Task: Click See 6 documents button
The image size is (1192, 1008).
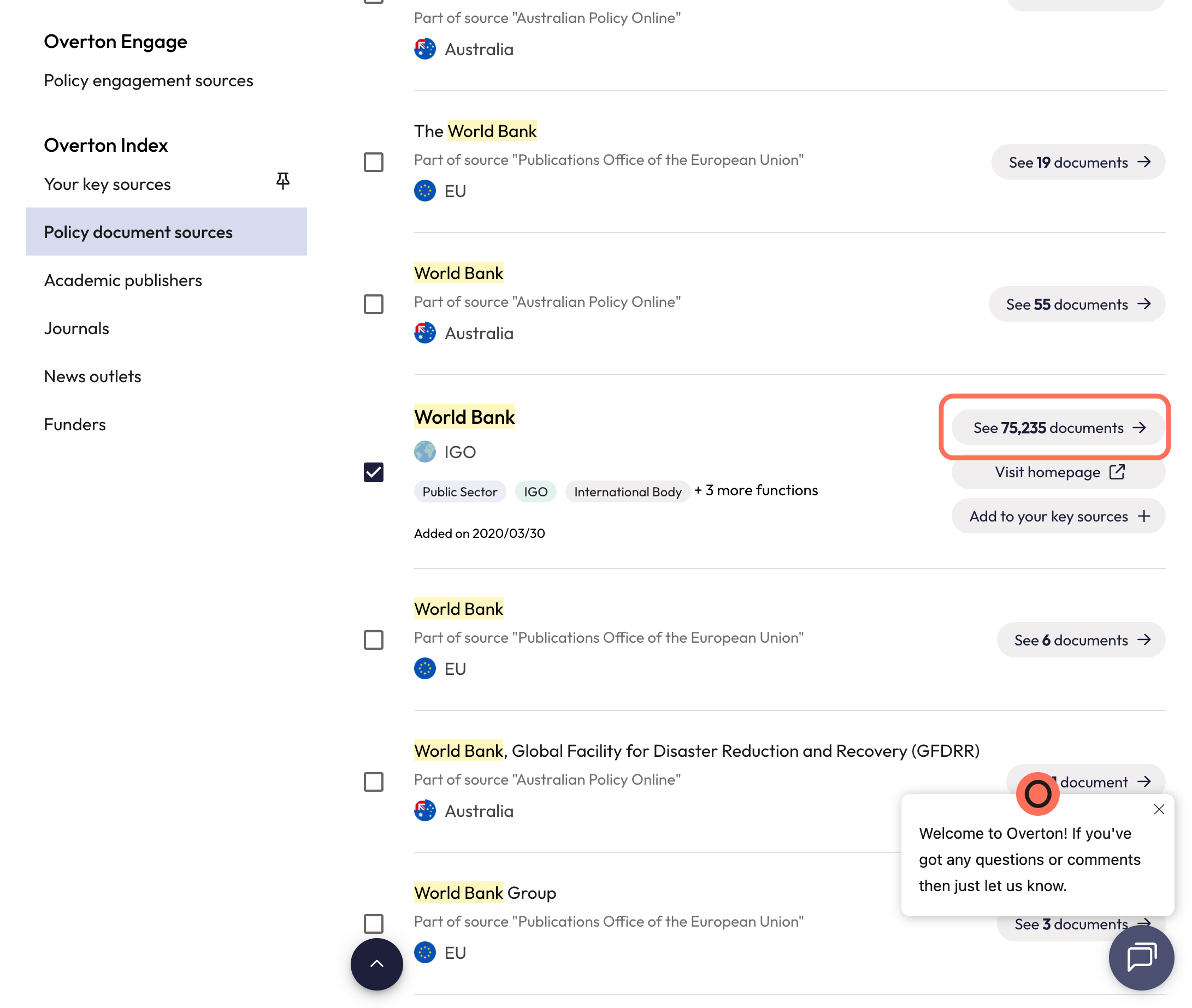Action: (1081, 639)
